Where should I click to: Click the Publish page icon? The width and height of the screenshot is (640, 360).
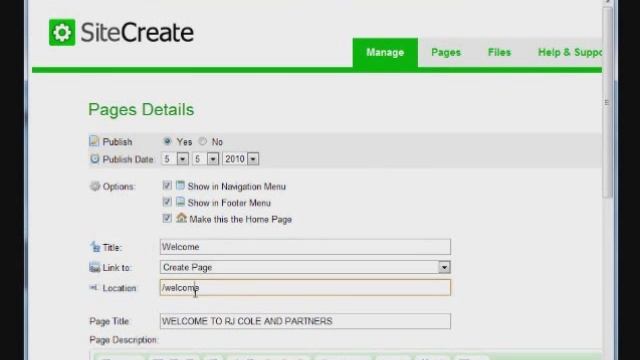click(94, 141)
